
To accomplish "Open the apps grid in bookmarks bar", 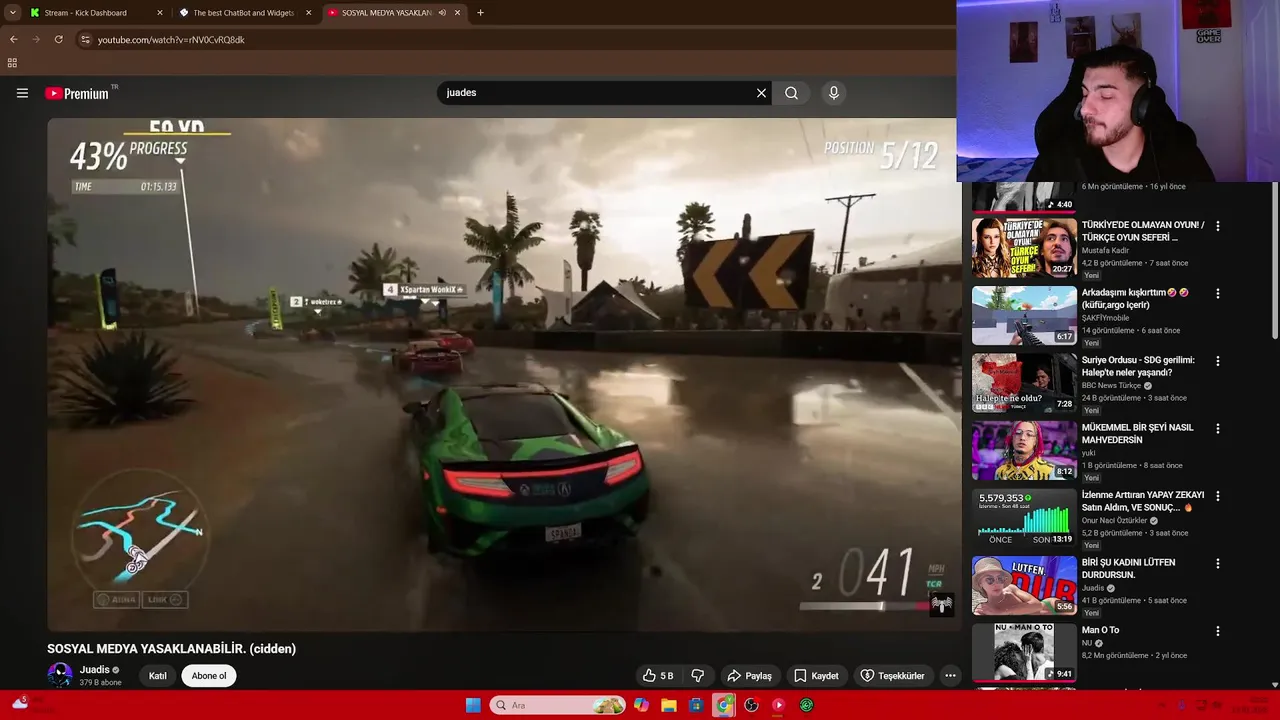I will (x=12, y=63).
